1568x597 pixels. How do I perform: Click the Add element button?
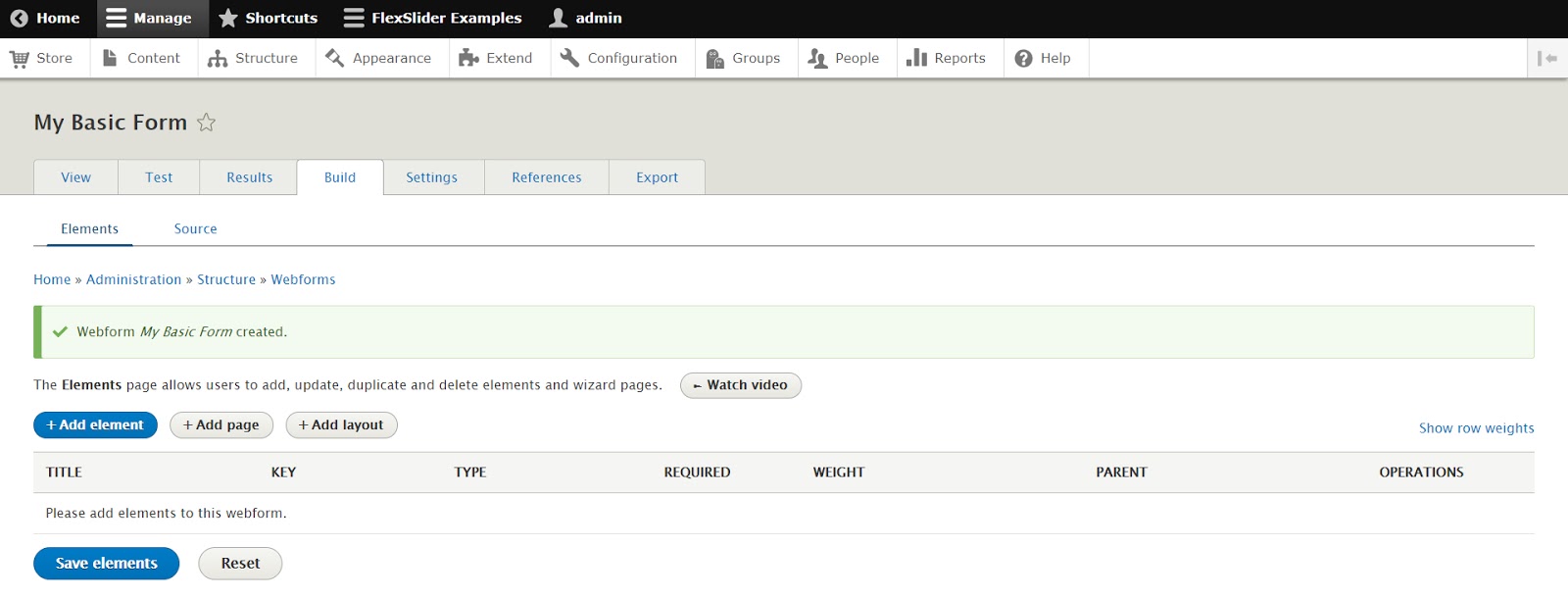95,425
